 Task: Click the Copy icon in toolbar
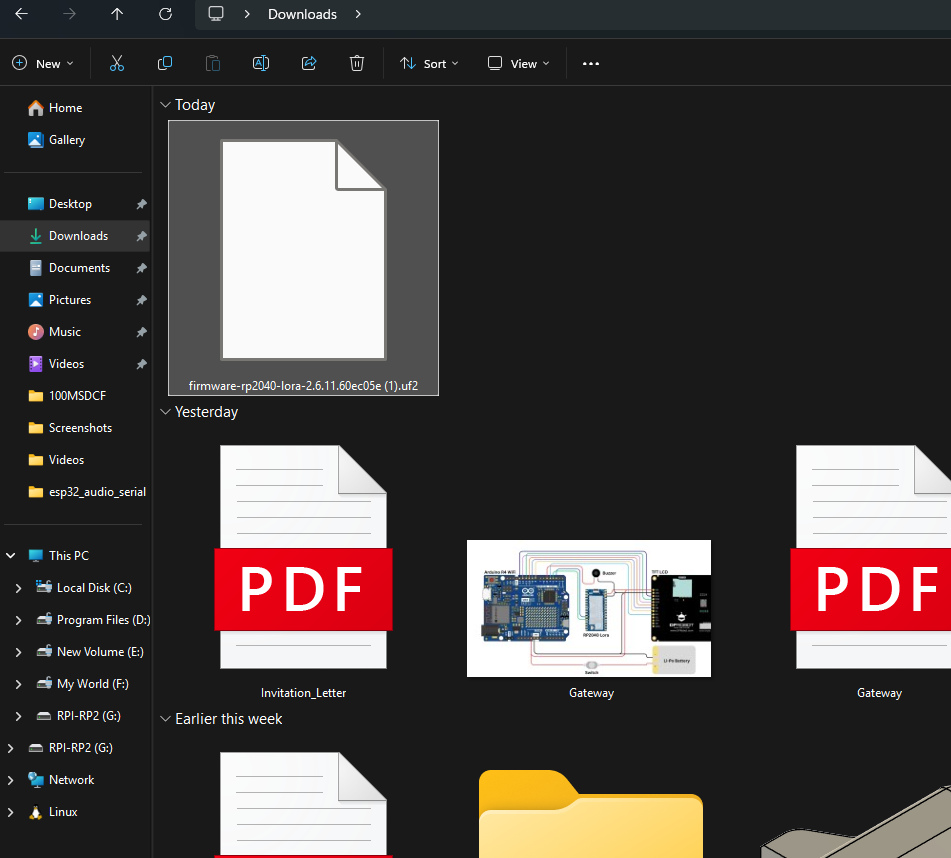click(165, 63)
